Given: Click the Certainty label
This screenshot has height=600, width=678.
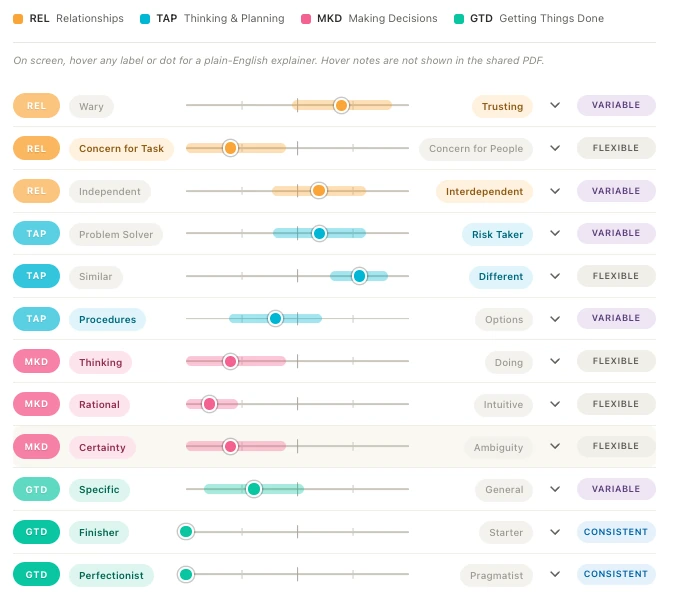Looking at the screenshot, I should tap(102, 447).
